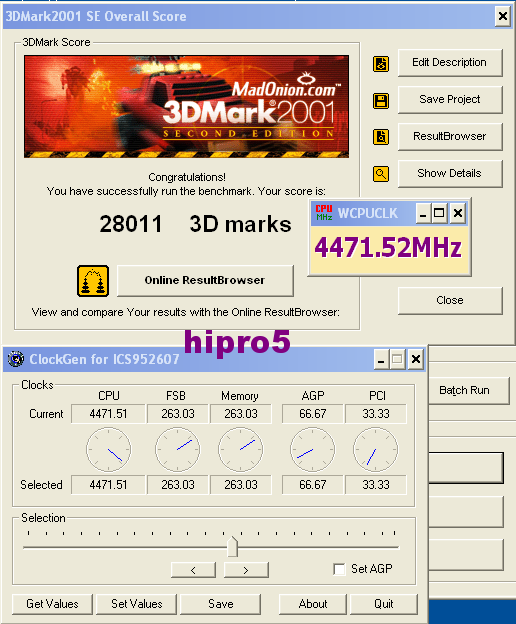The width and height of the screenshot is (516, 624).
Task: Click the Online ResultBrowser trees icon
Action: tap(93, 281)
